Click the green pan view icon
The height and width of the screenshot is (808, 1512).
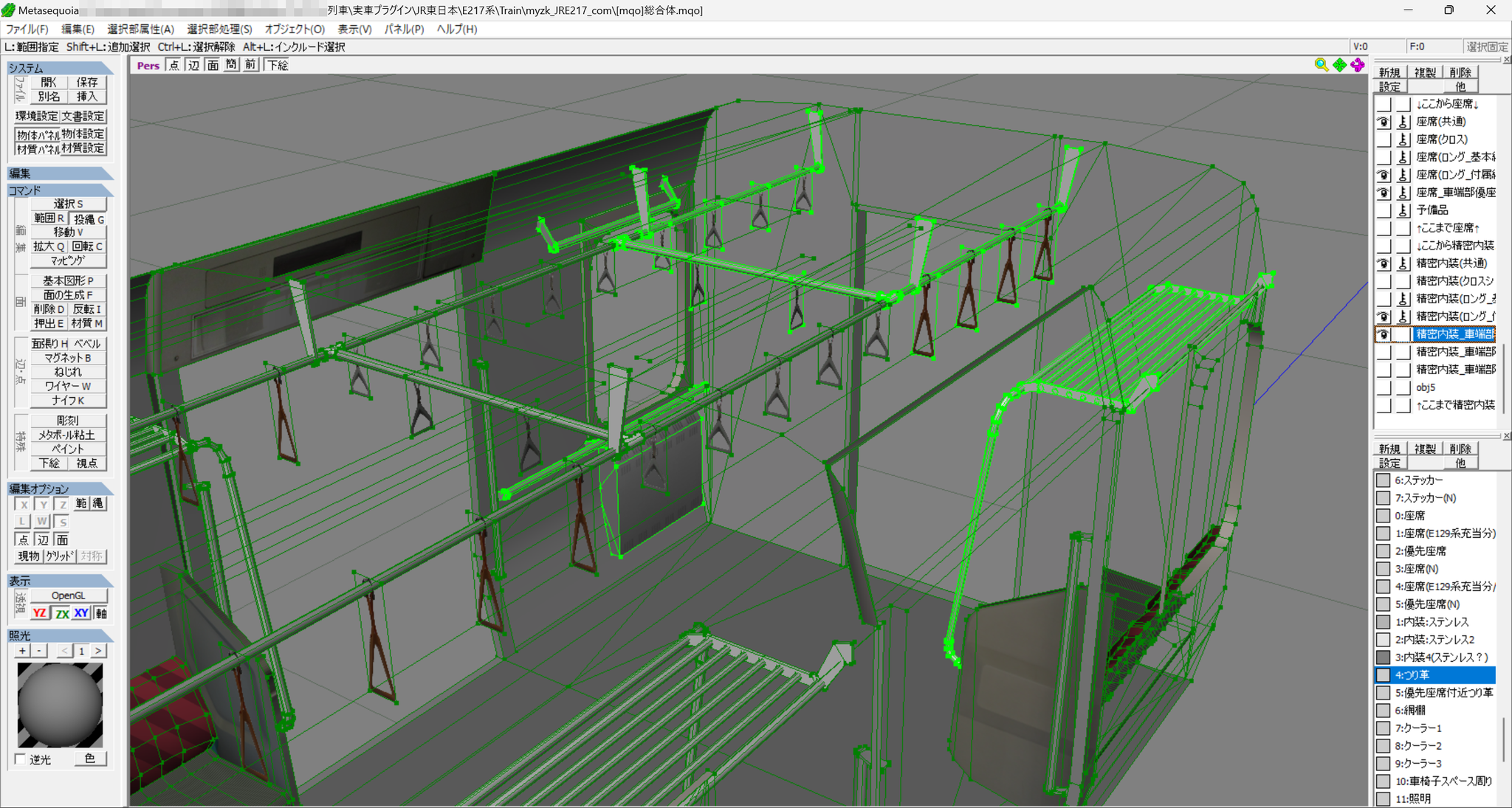click(x=1339, y=65)
